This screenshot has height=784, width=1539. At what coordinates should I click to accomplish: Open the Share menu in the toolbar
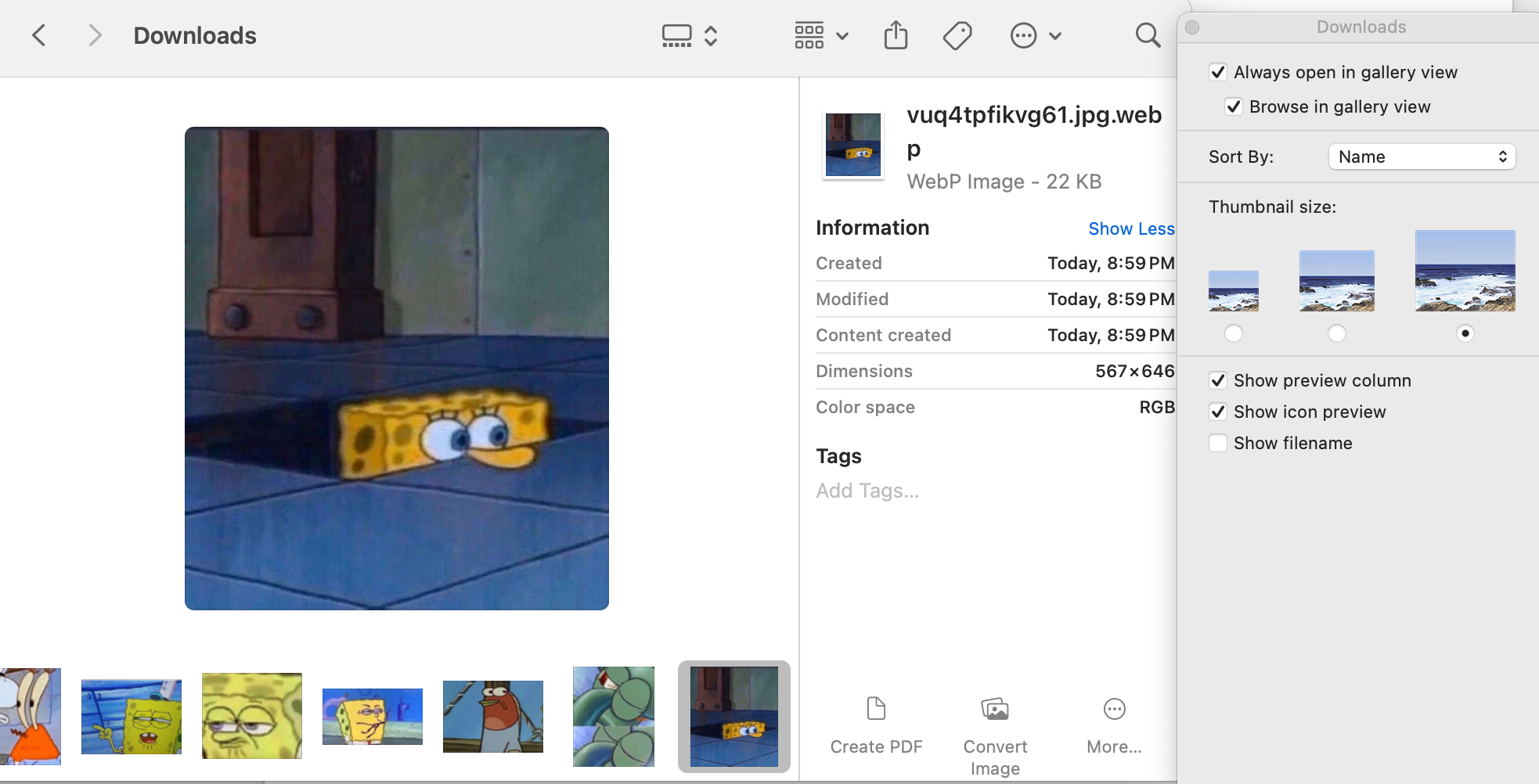pos(895,35)
